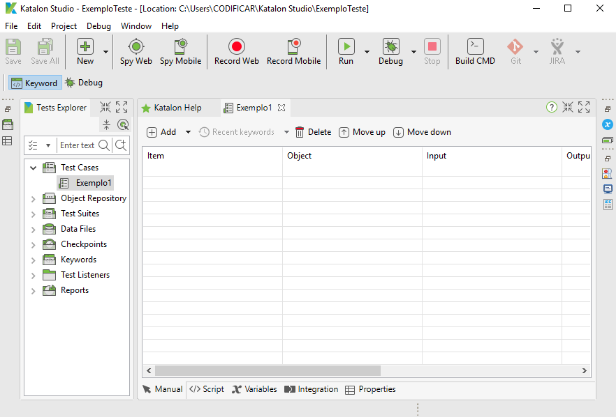Click the scroll right arrow
The width and height of the screenshot is (616, 417).
(x=584, y=370)
